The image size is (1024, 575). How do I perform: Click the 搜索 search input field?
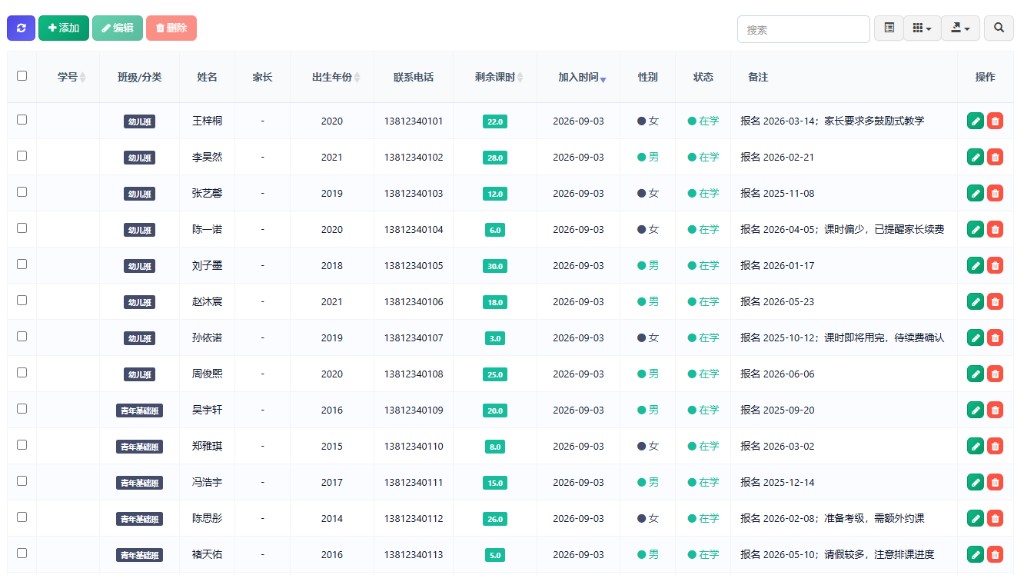point(803,29)
